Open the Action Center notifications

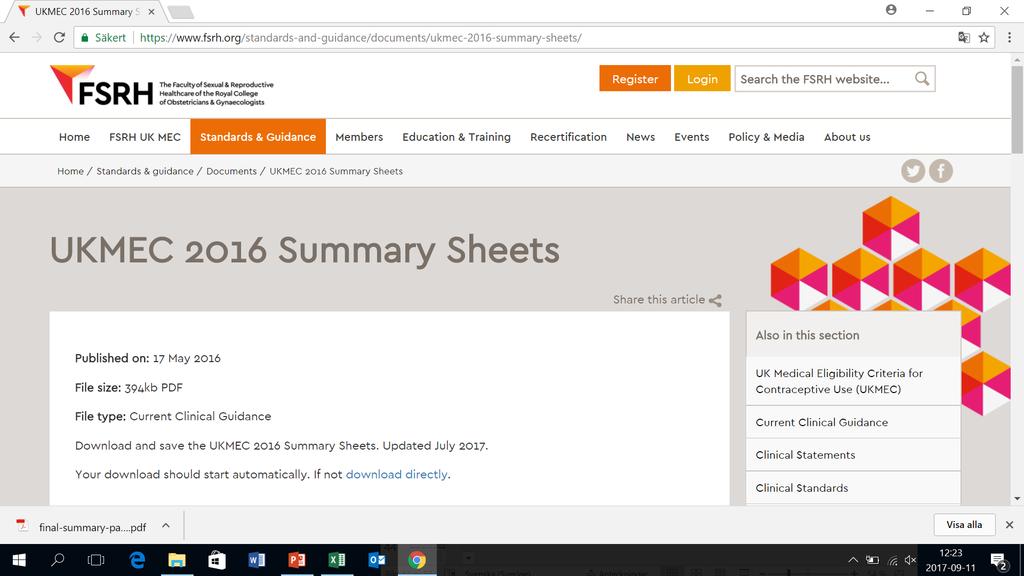[x=999, y=560]
